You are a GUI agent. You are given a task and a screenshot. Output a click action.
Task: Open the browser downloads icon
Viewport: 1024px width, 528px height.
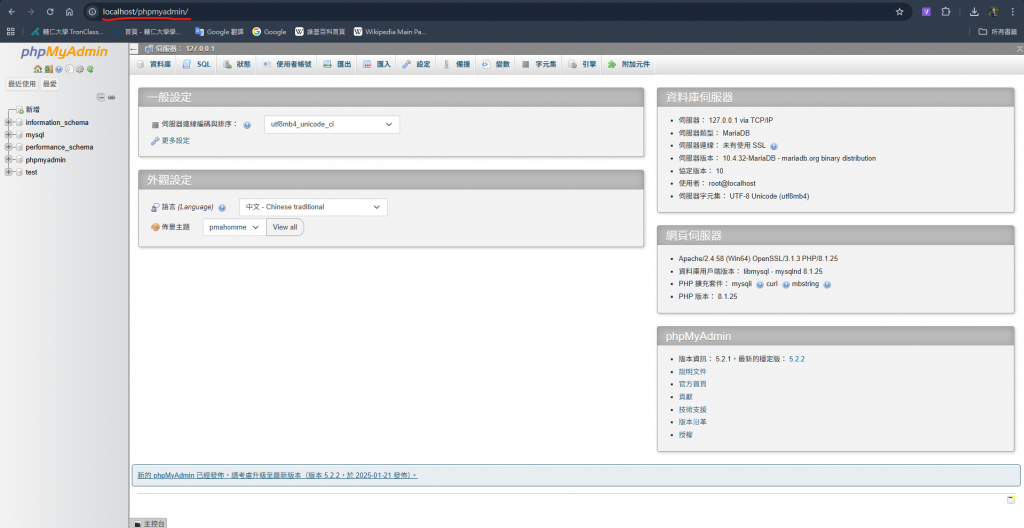(x=974, y=12)
